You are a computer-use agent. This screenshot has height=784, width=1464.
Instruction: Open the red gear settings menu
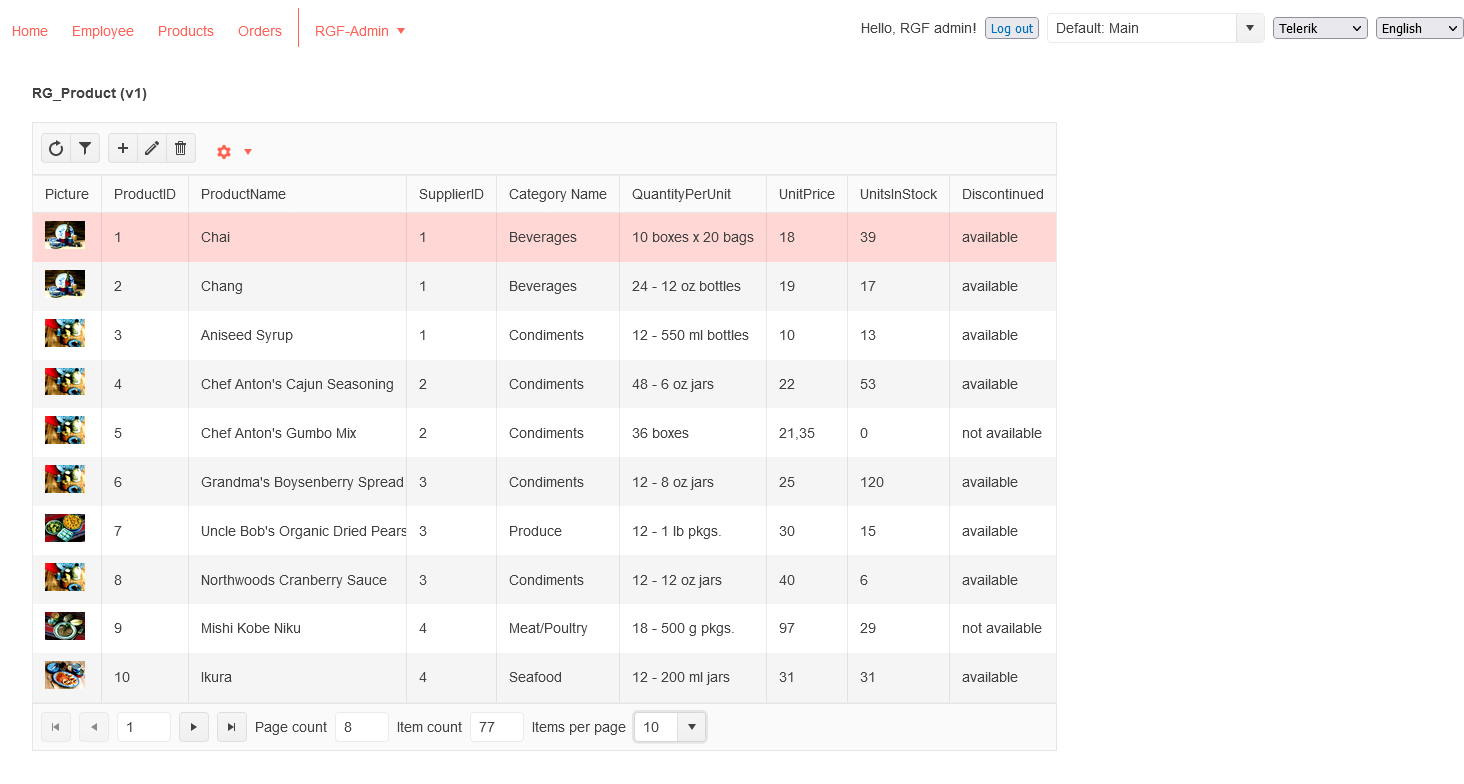click(233, 152)
